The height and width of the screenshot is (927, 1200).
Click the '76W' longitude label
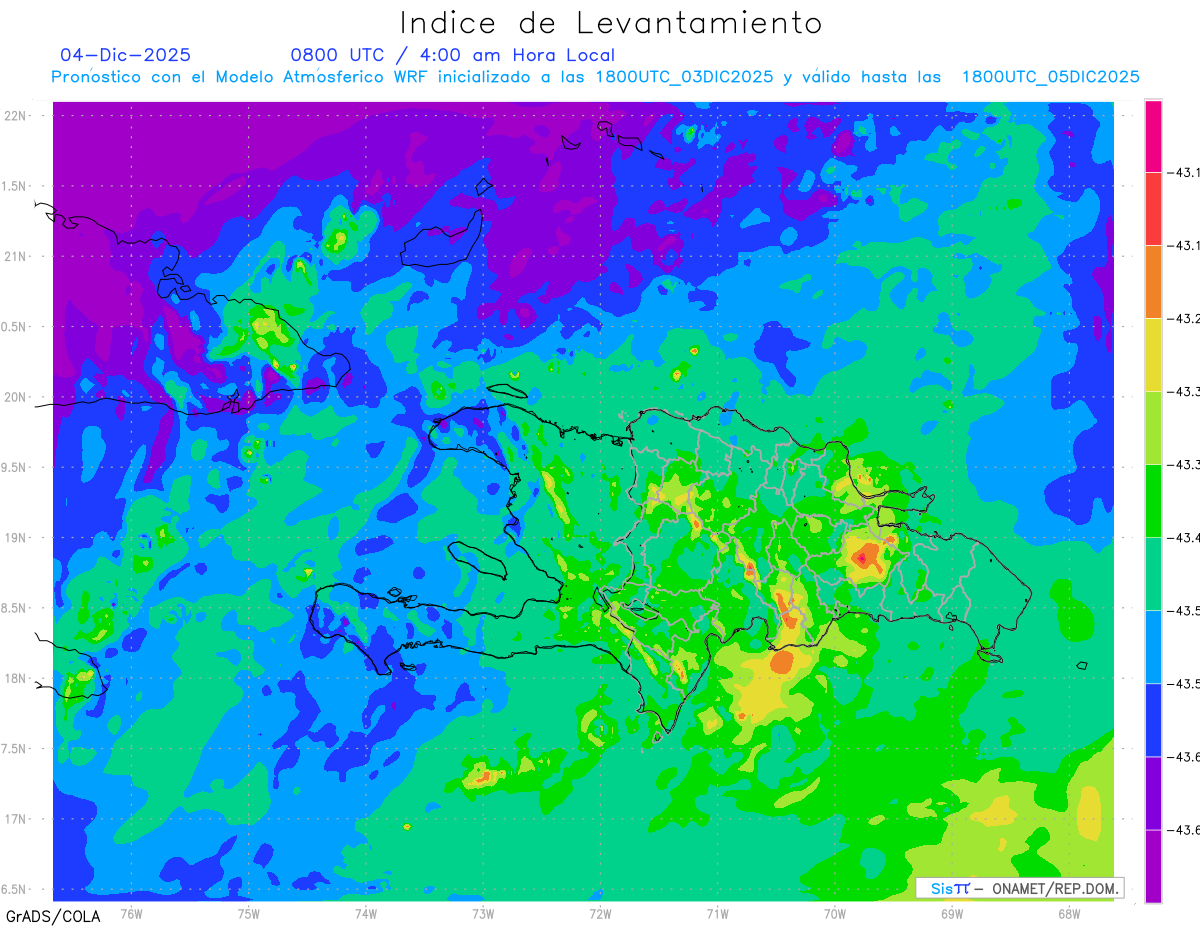(131, 914)
